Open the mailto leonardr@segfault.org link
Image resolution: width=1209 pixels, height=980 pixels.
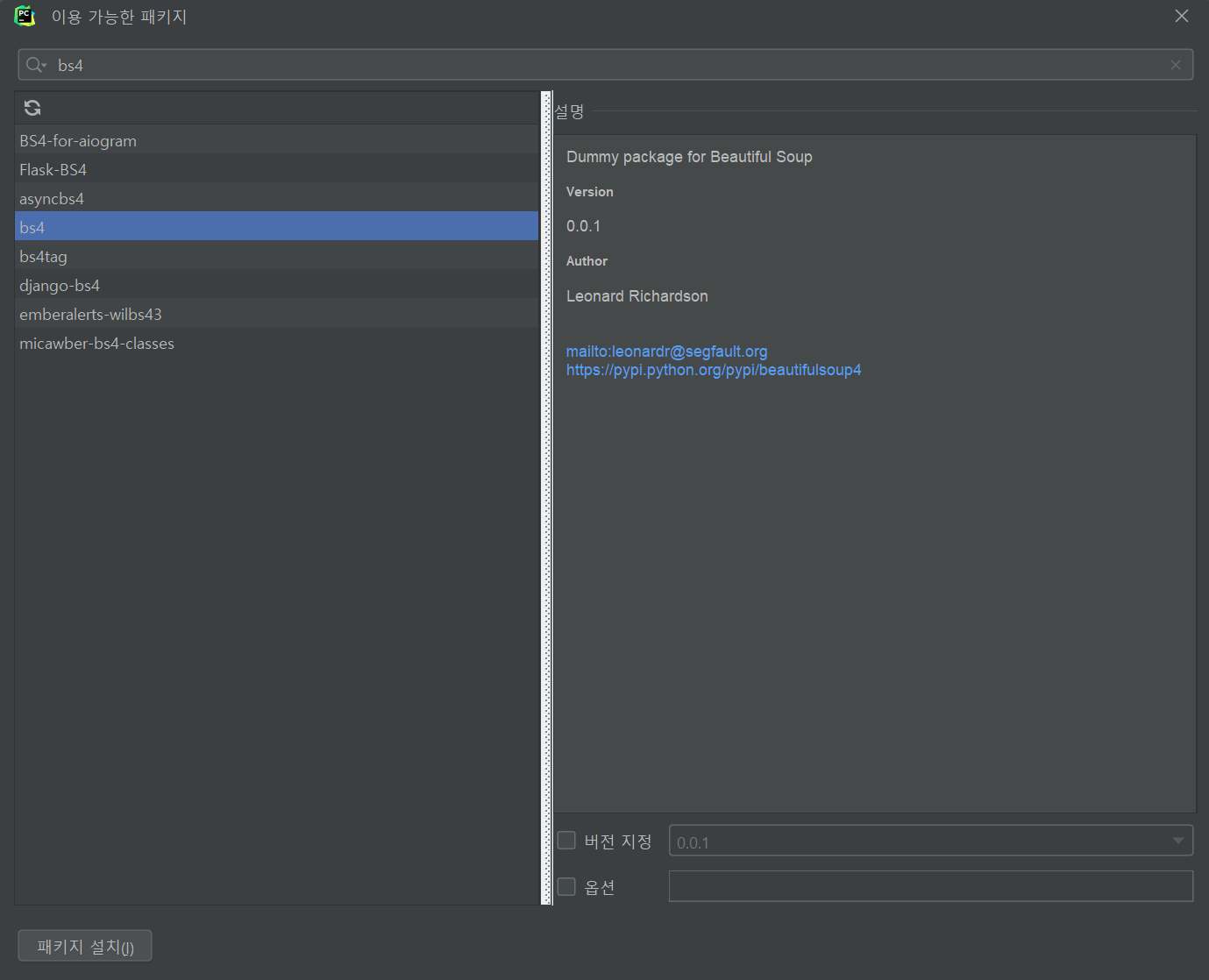click(x=666, y=352)
